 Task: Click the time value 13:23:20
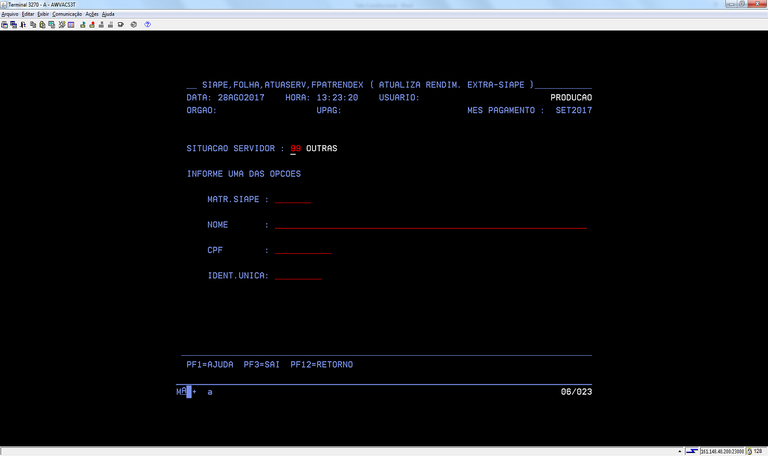point(337,97)
